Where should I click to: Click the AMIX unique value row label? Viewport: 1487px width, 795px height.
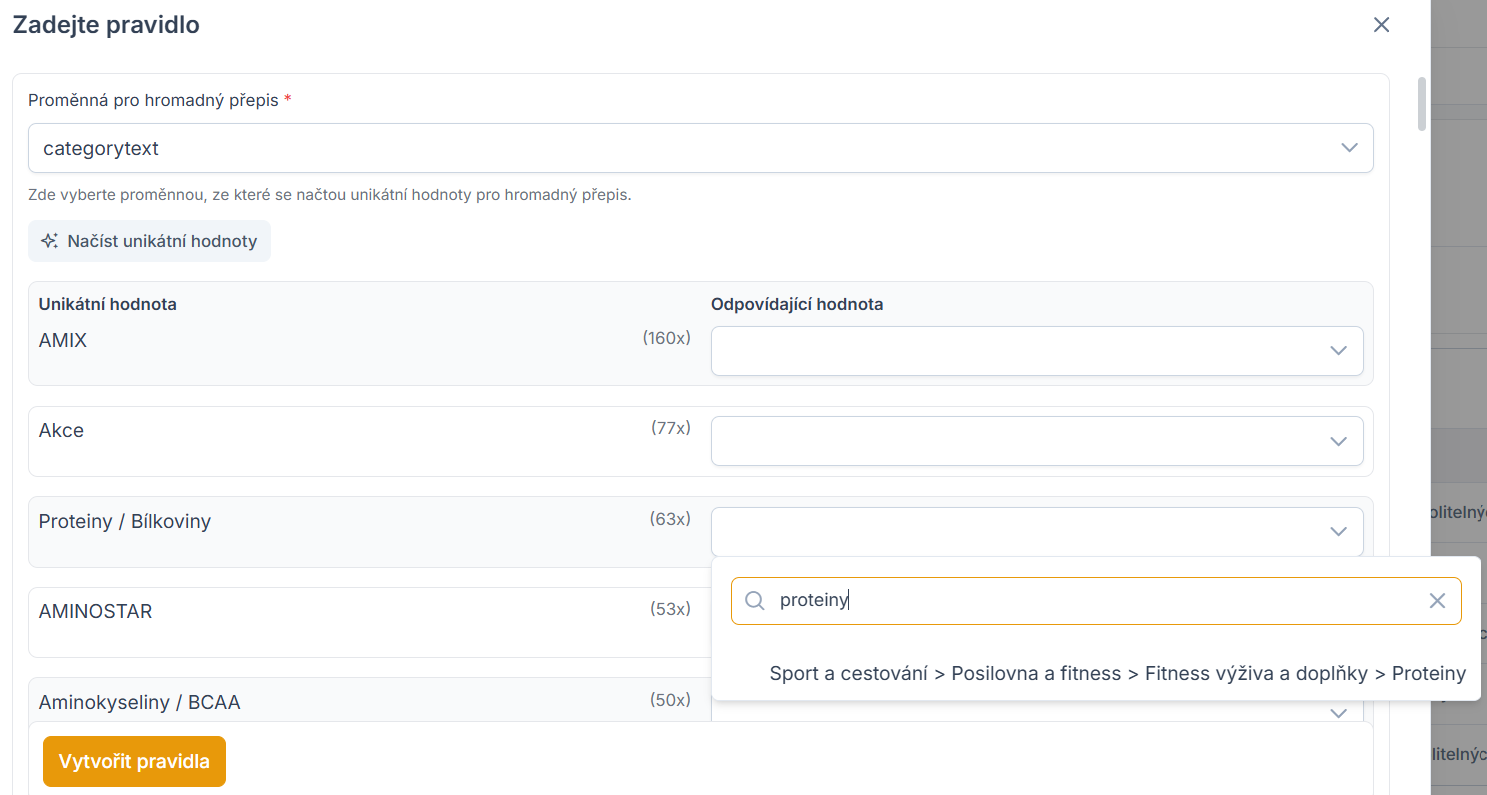pyautogui.click(x=63, y=341)
